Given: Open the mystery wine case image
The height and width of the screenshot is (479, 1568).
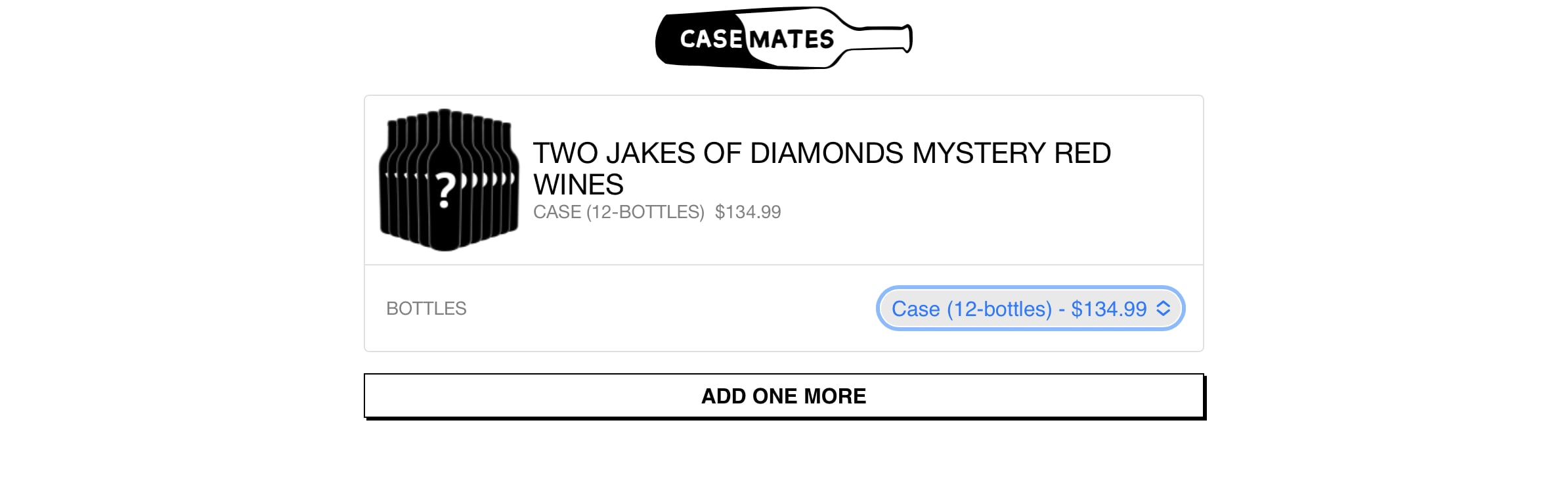Looking at the screenshot, I should pyautogui.click(x=449, y=179).
